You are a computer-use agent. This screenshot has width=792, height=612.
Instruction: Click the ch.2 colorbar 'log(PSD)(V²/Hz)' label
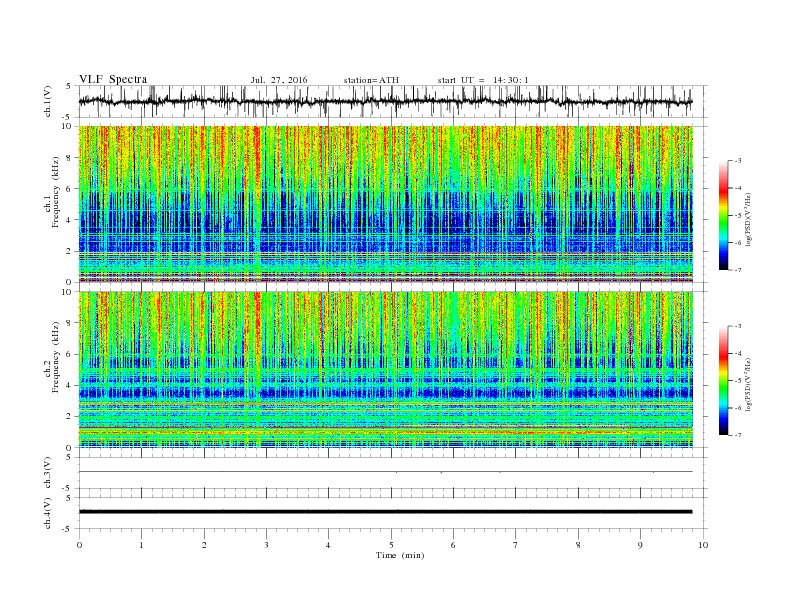[x=749, y=384]
